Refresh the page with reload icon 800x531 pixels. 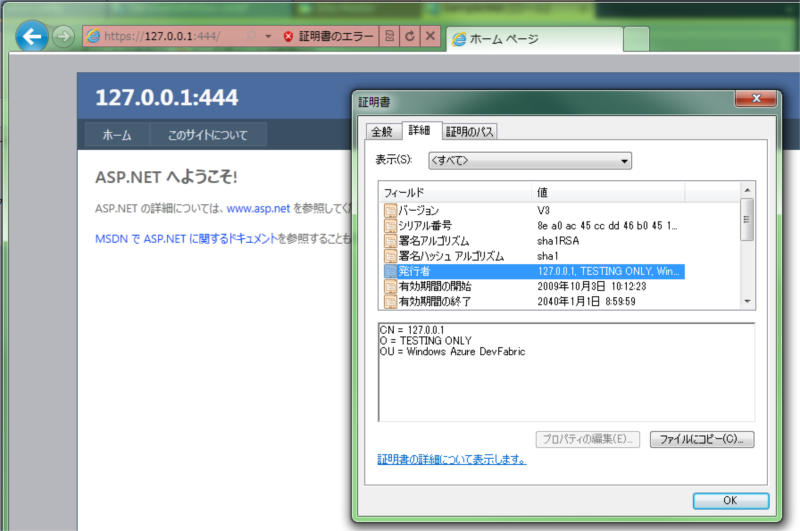click(410, 36)
